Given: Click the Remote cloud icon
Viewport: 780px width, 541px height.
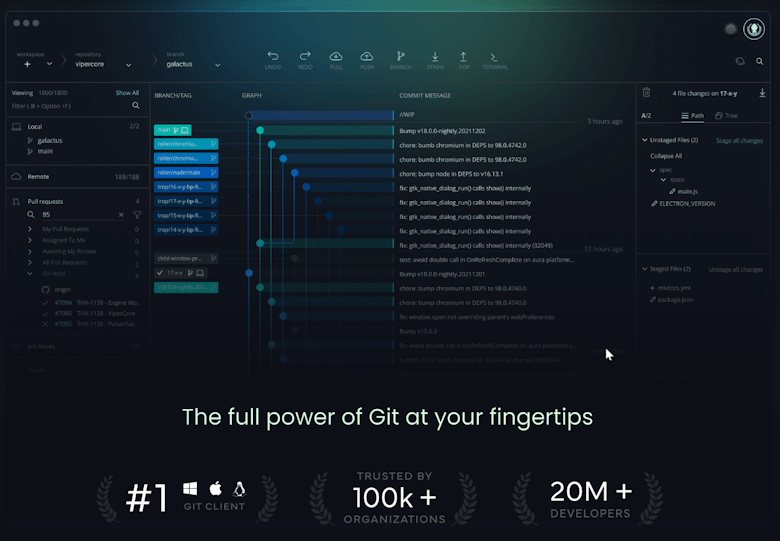Looking at the screenshot, I should tap(16, 177).
